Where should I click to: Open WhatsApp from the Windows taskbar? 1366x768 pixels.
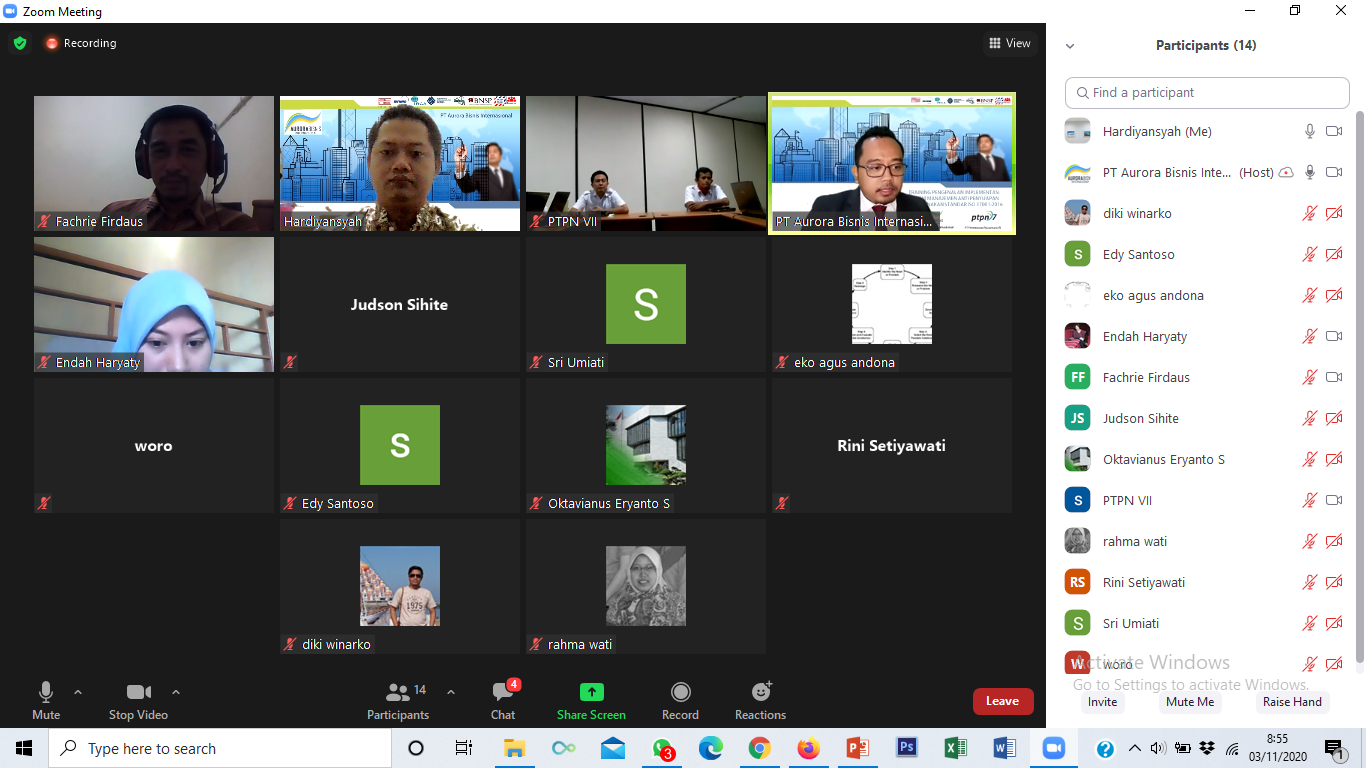coord(662,748)
